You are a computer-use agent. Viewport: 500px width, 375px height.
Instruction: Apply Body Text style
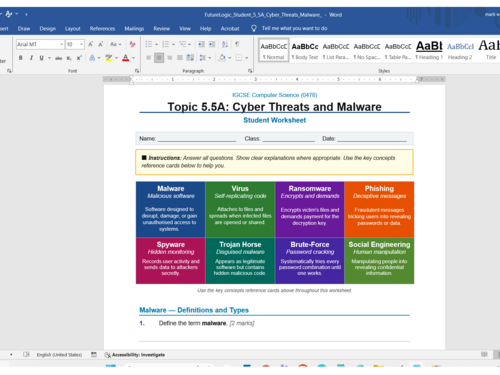point(305,50)
